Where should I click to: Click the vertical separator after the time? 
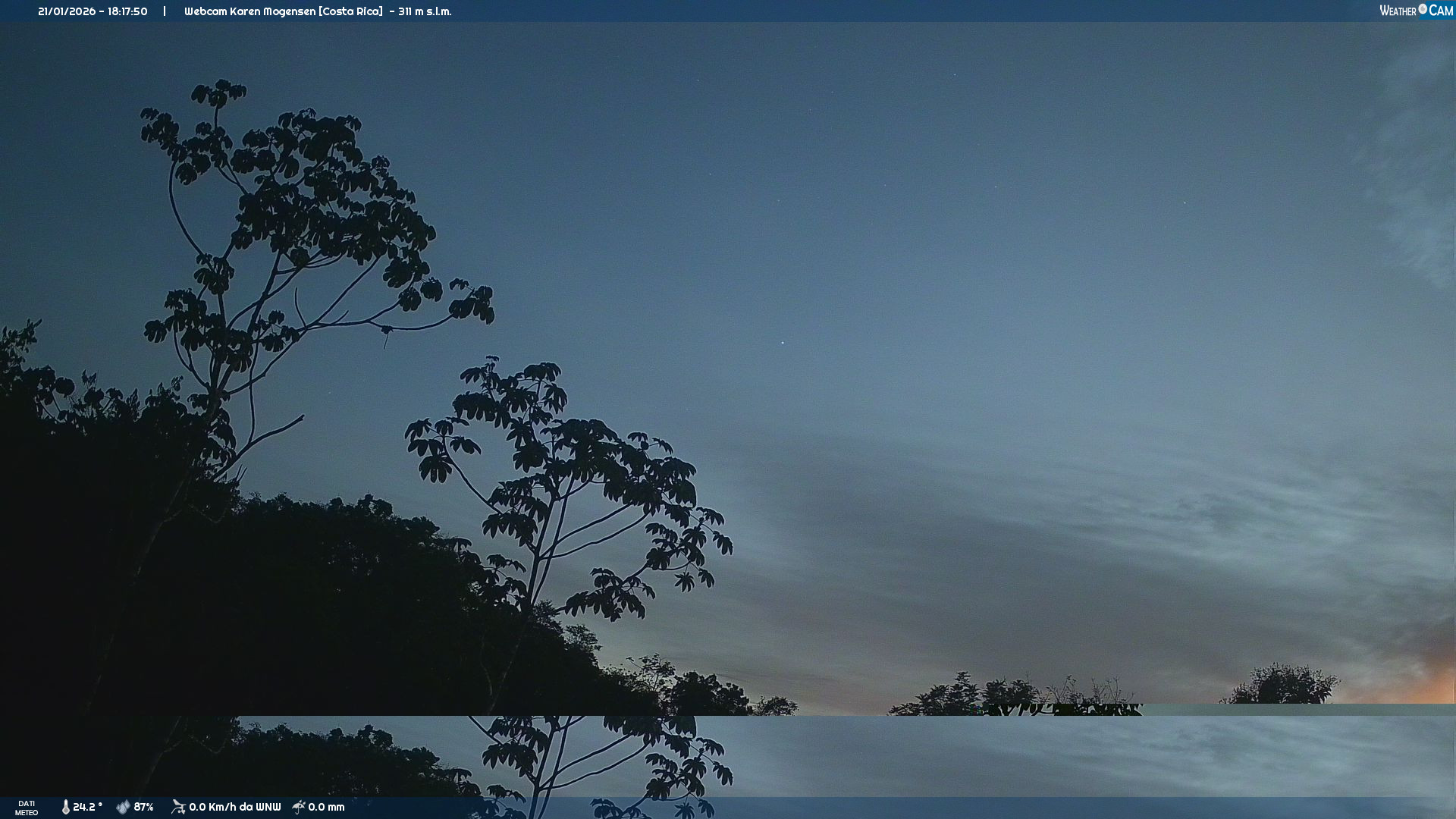165,11
